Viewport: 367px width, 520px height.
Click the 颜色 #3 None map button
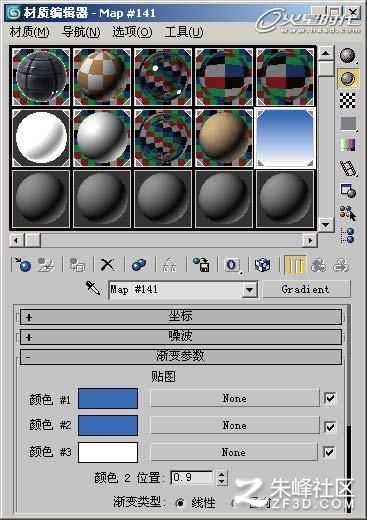(x=234, y=452)
